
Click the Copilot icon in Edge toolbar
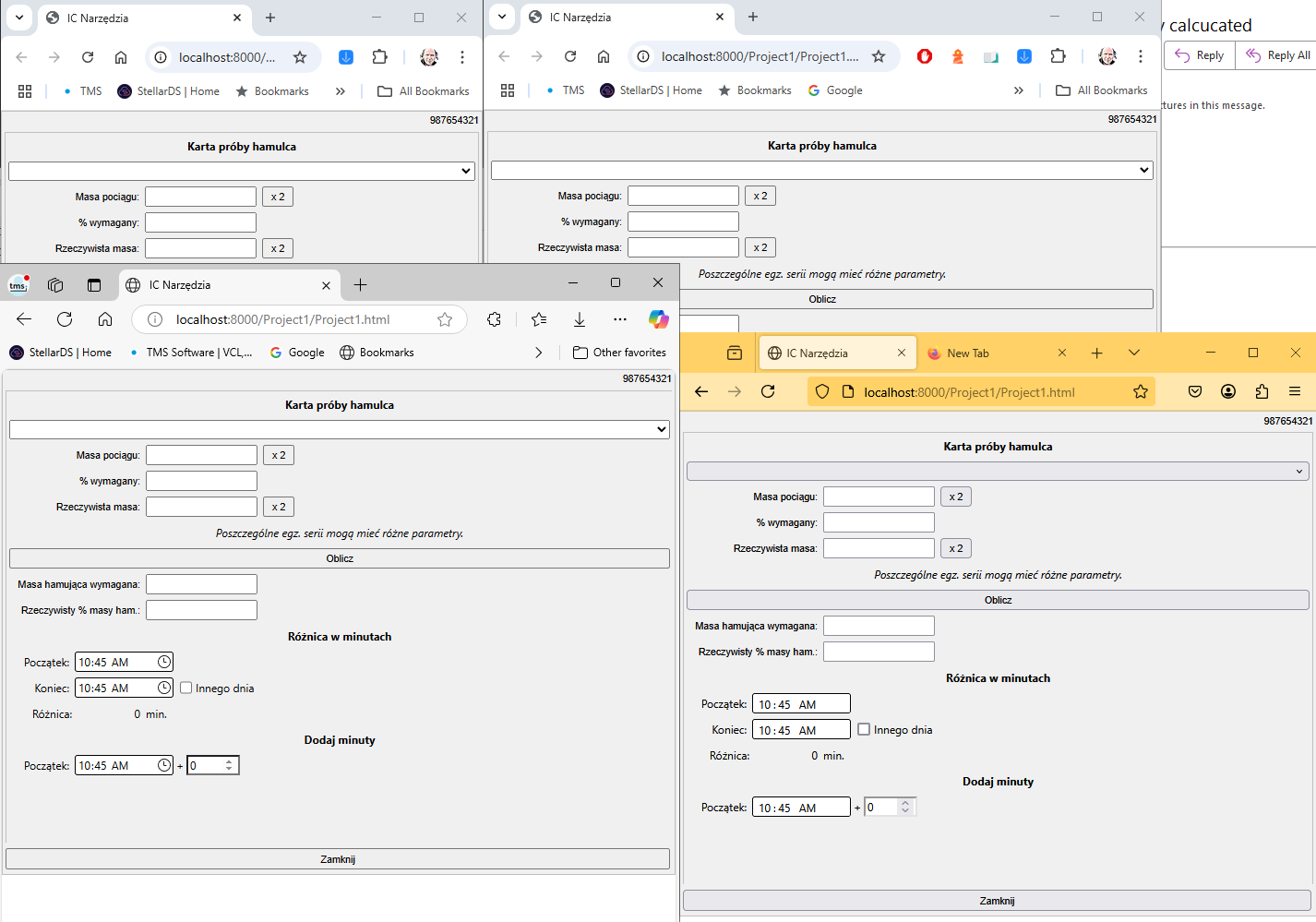pos(658,319)
